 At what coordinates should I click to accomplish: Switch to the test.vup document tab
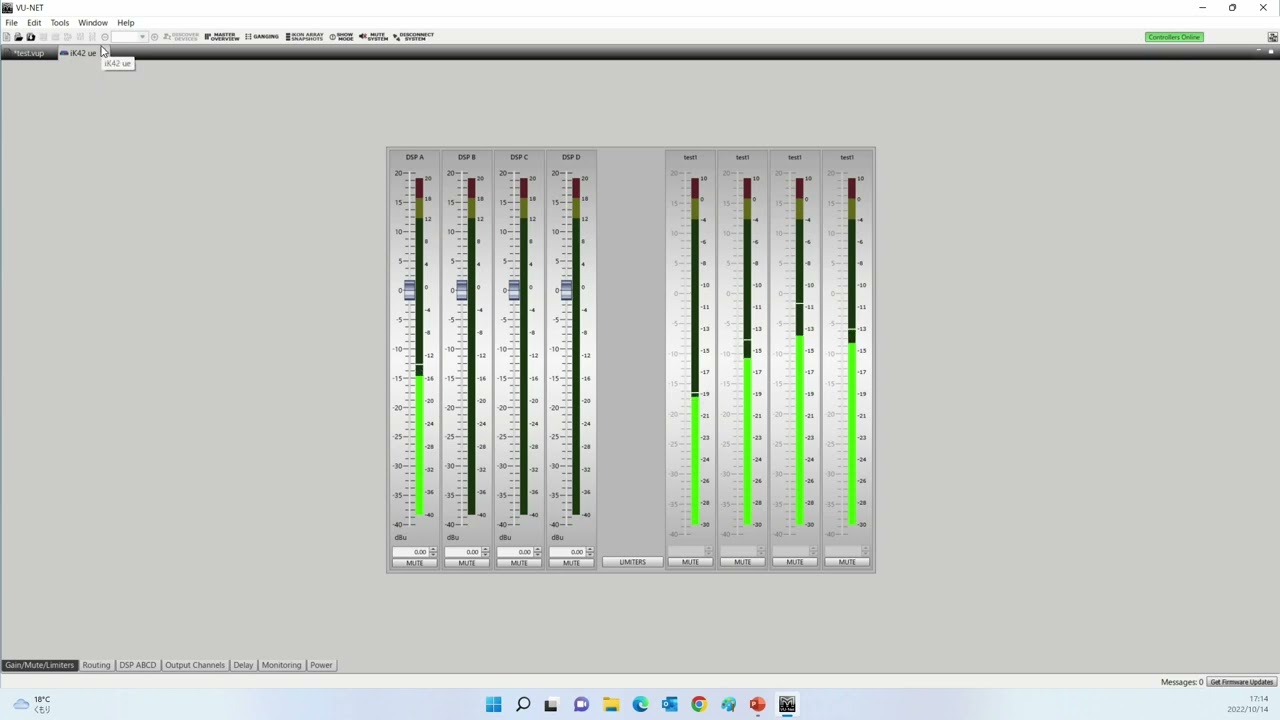28,53
